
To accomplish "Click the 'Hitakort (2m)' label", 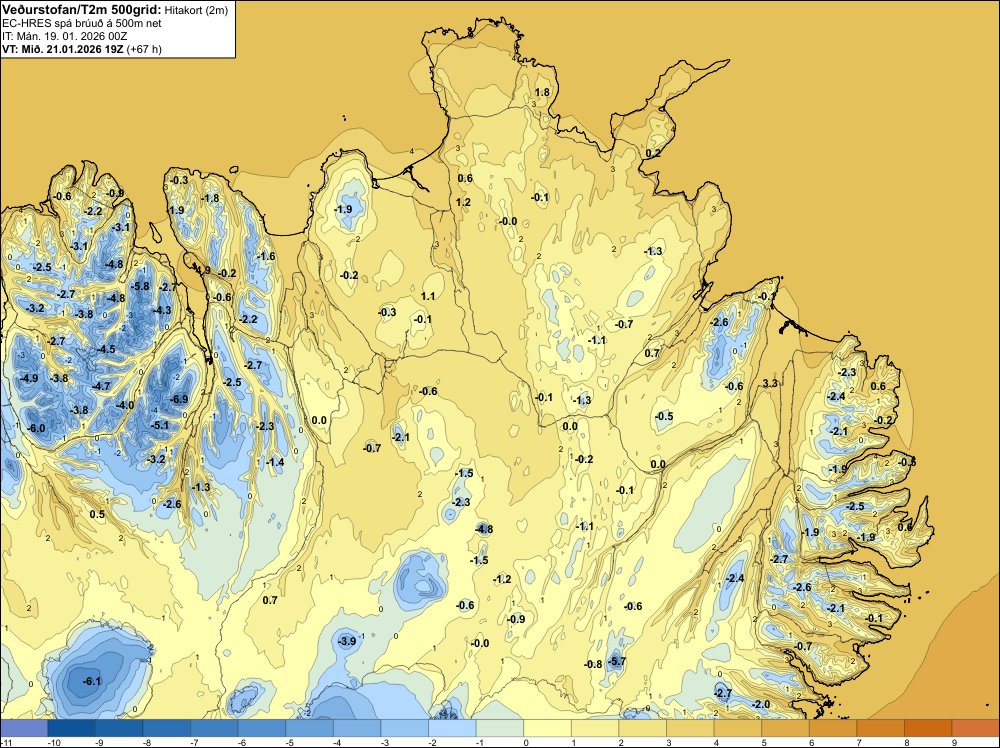I will coord(196,10).
